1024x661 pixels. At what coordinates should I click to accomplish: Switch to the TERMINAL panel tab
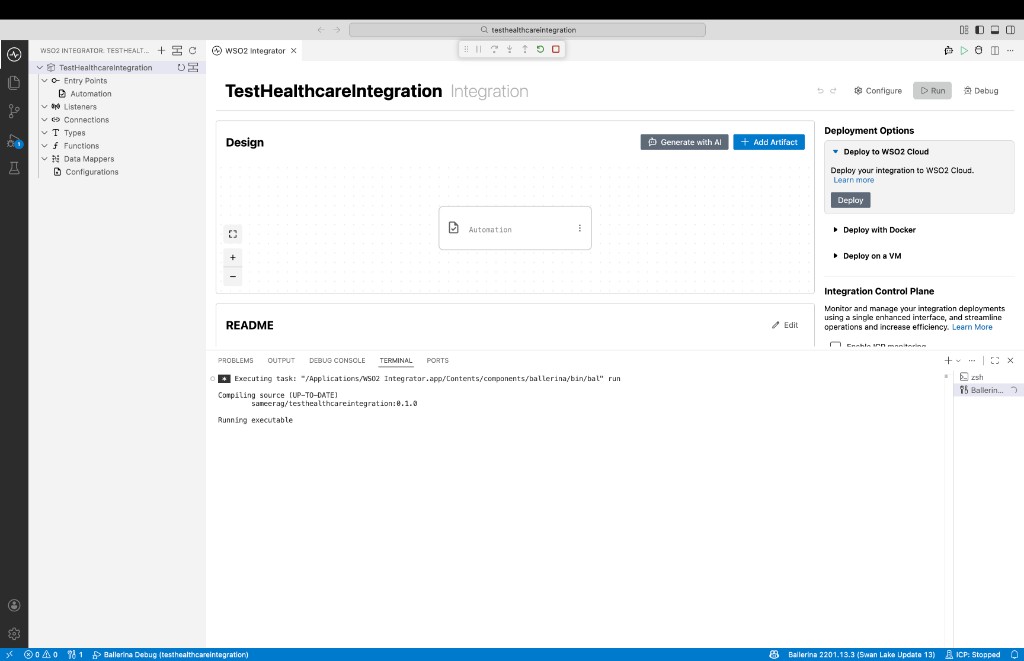(x=396, y=361)
